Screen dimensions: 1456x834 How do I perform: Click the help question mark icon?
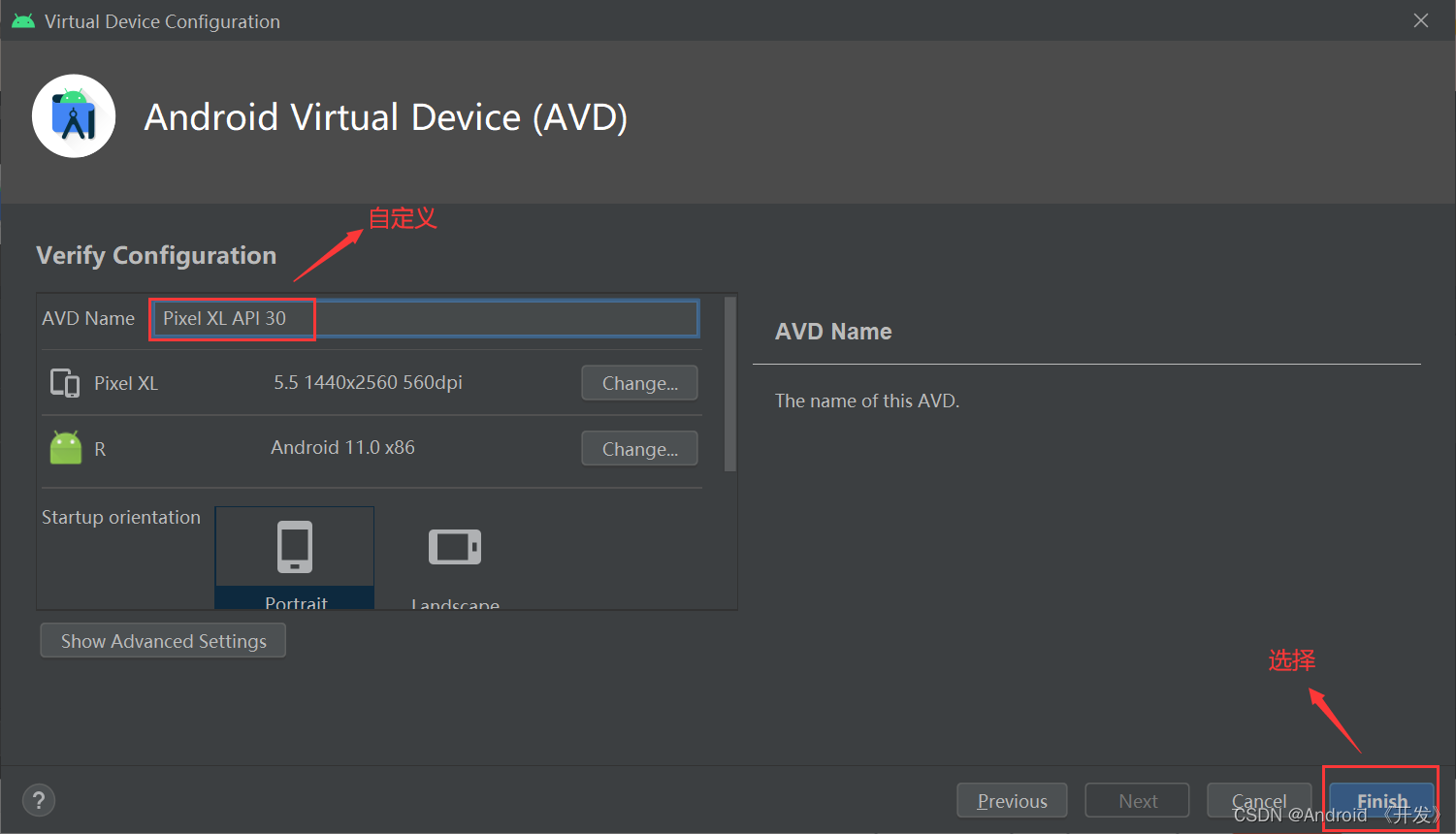[x=38, y=800]
